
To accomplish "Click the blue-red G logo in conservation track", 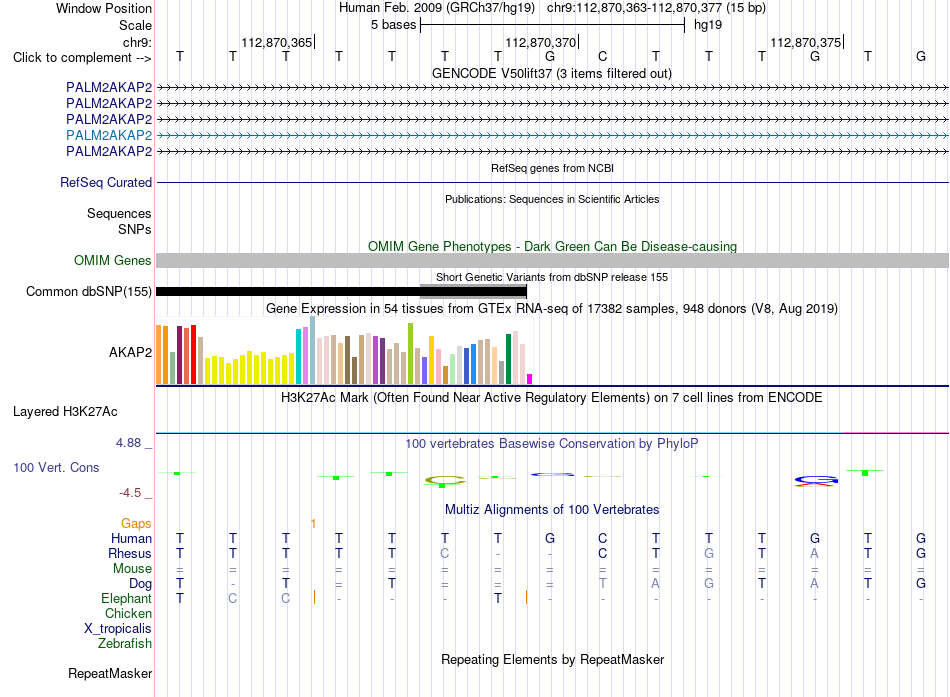I will point(816,481).
